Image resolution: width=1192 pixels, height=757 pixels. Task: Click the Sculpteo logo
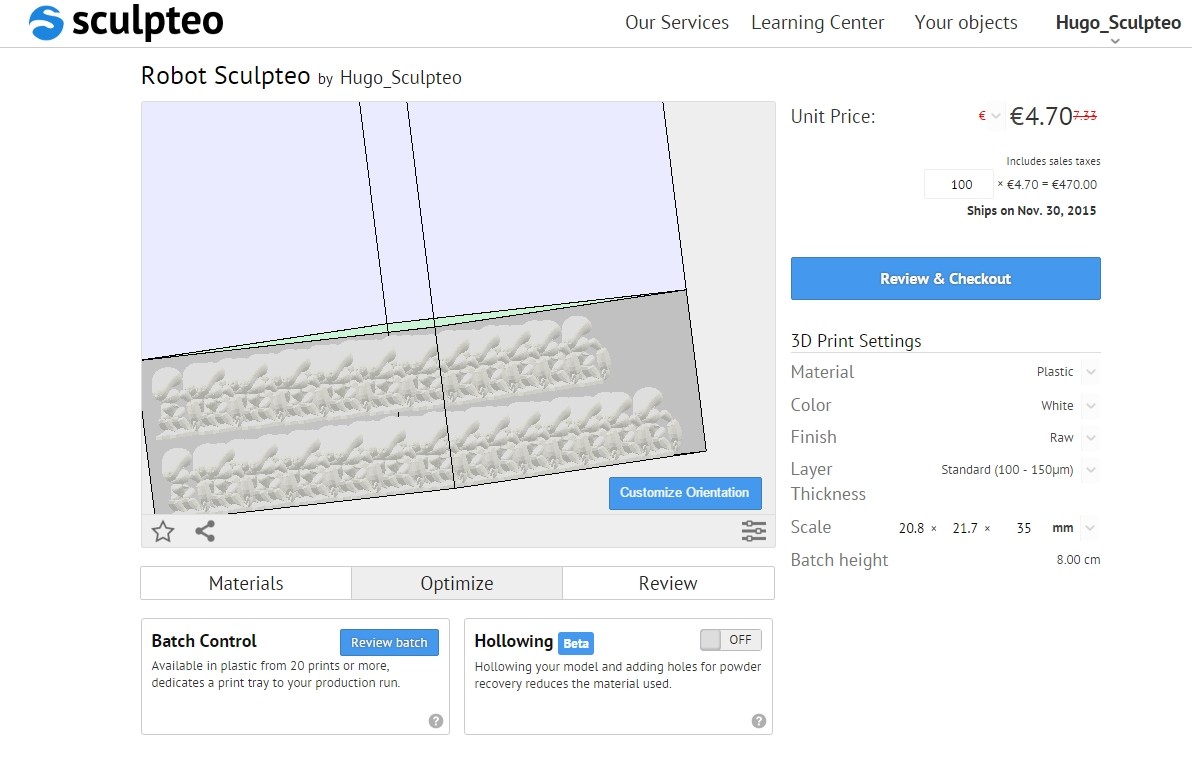pyautogui.click(x=126, y=23)
